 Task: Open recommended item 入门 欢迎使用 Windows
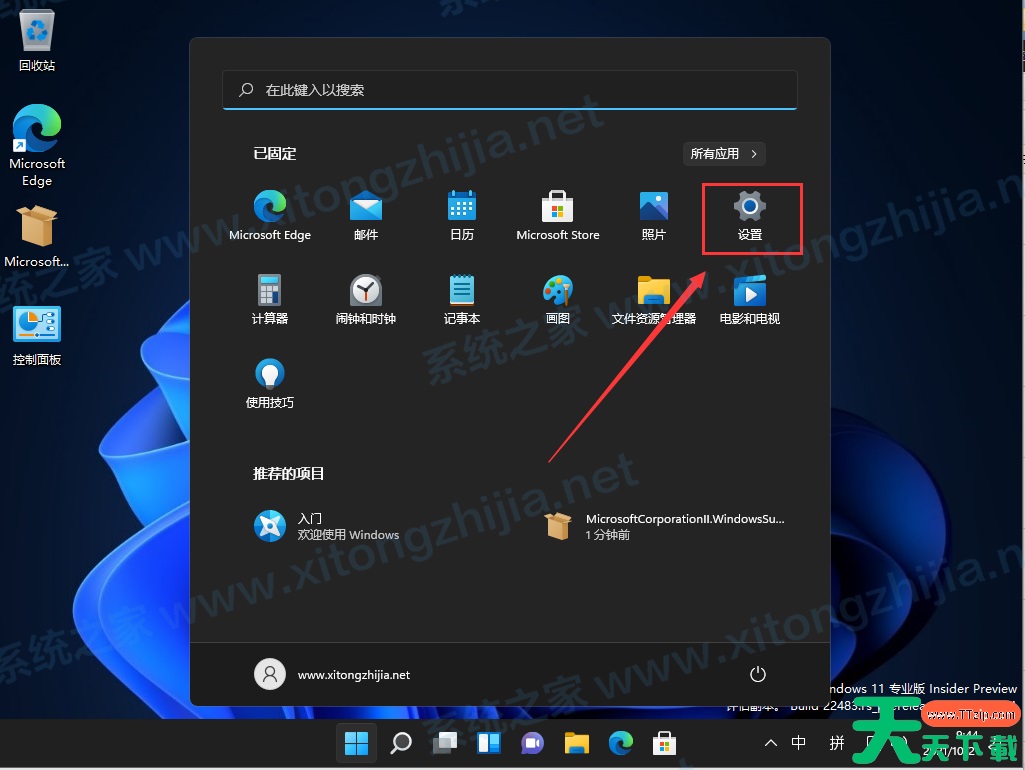(x=327, y=526)
